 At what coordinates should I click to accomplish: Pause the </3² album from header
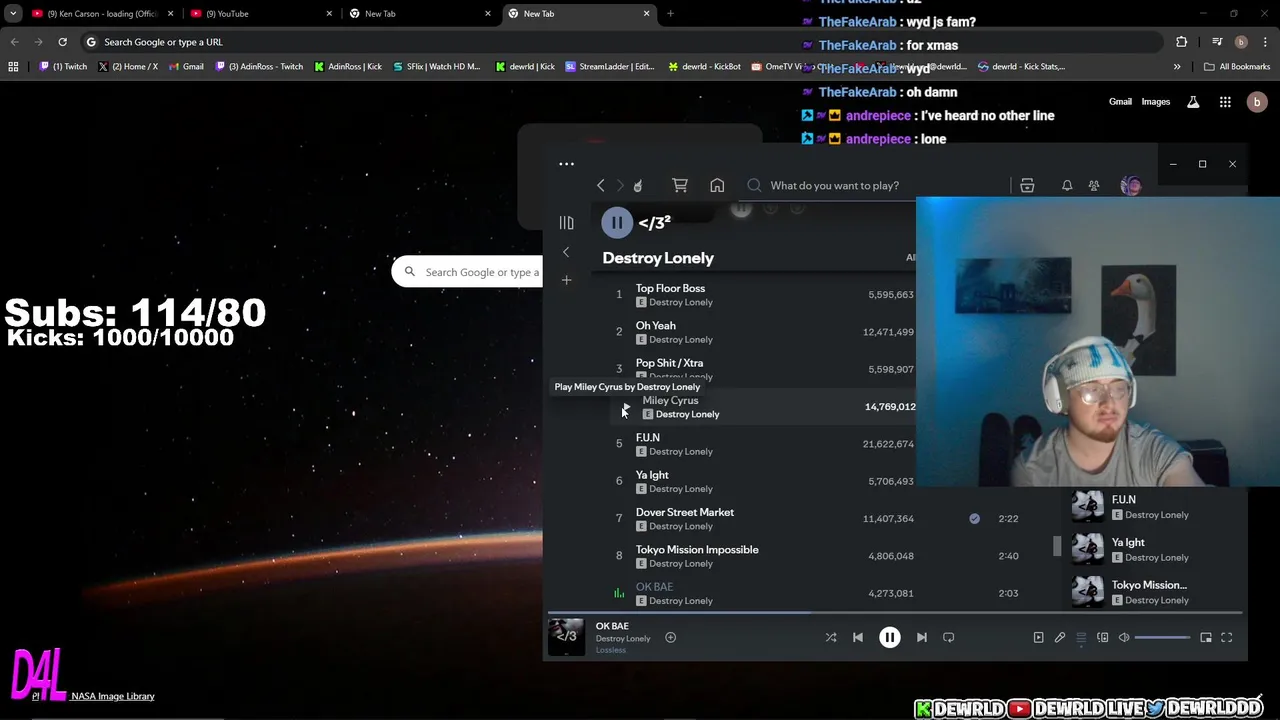point(617,222)
